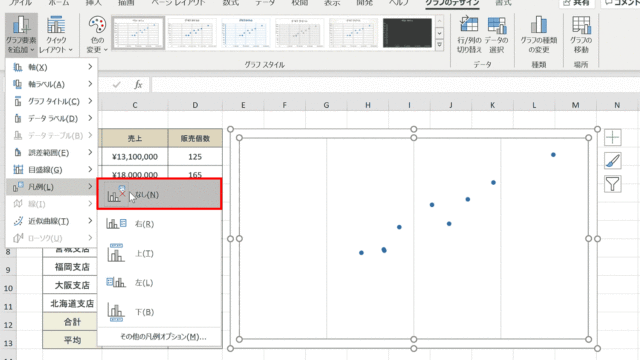Click the topmost scatter data point
The image size is (640, 360).
(553, 155)
